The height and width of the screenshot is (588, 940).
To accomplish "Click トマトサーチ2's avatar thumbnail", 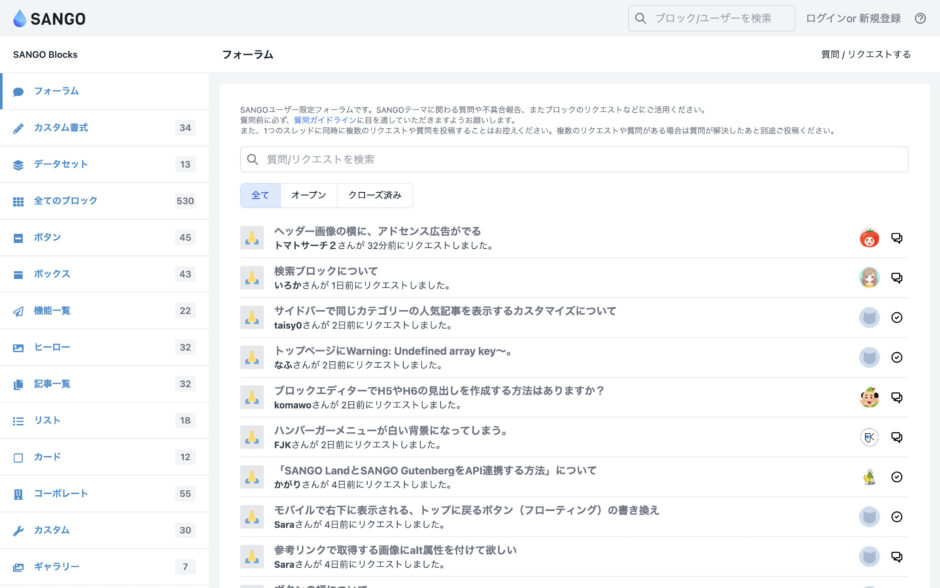I will pos(866,238).
